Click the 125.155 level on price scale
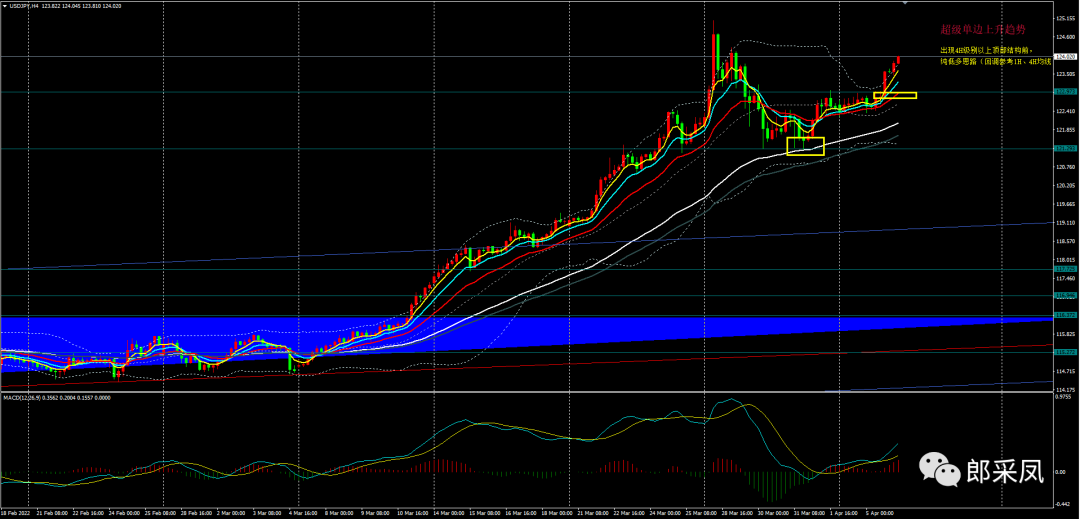 pos(1066,18)
